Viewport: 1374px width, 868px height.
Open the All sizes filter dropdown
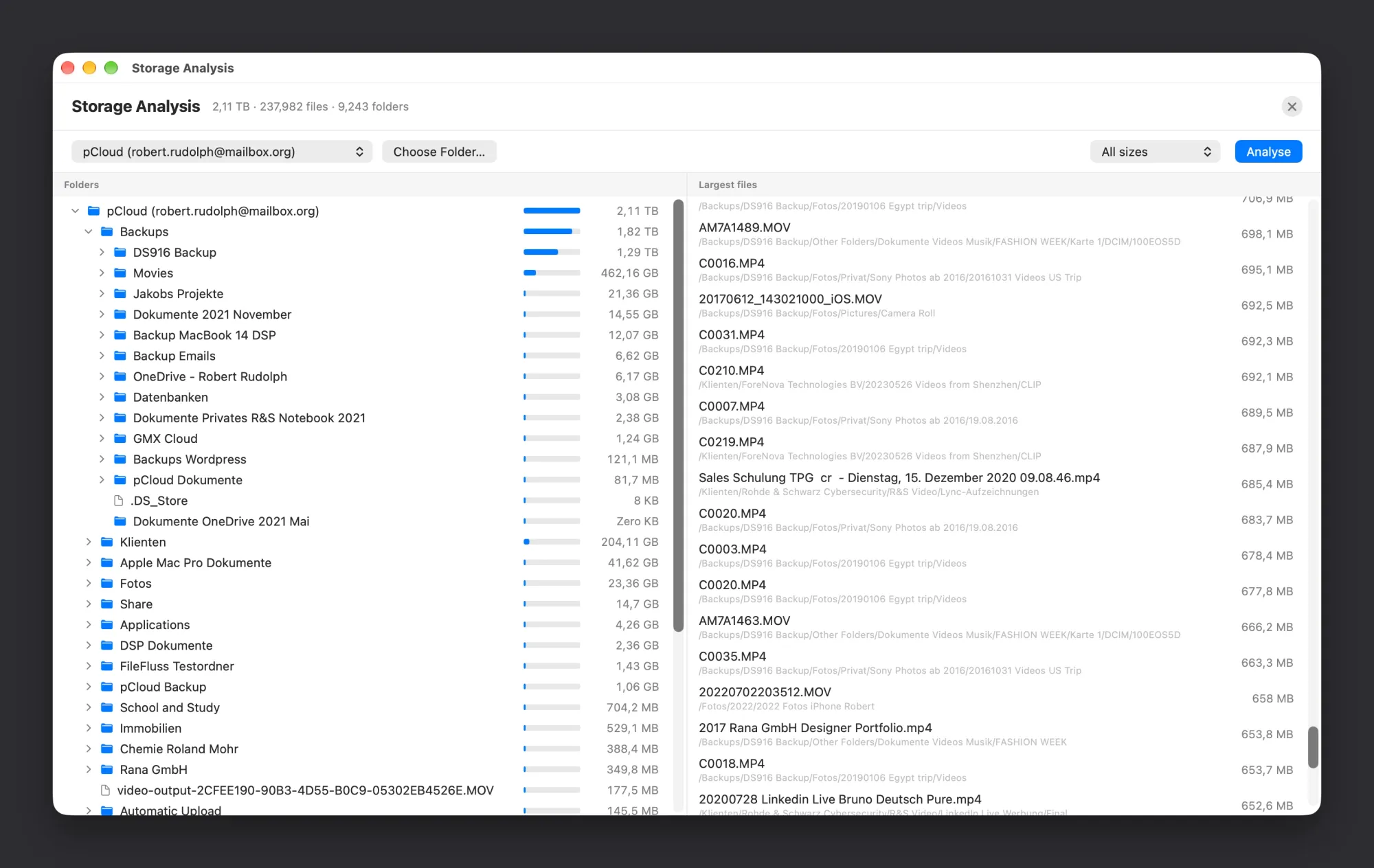[1155, 152]
